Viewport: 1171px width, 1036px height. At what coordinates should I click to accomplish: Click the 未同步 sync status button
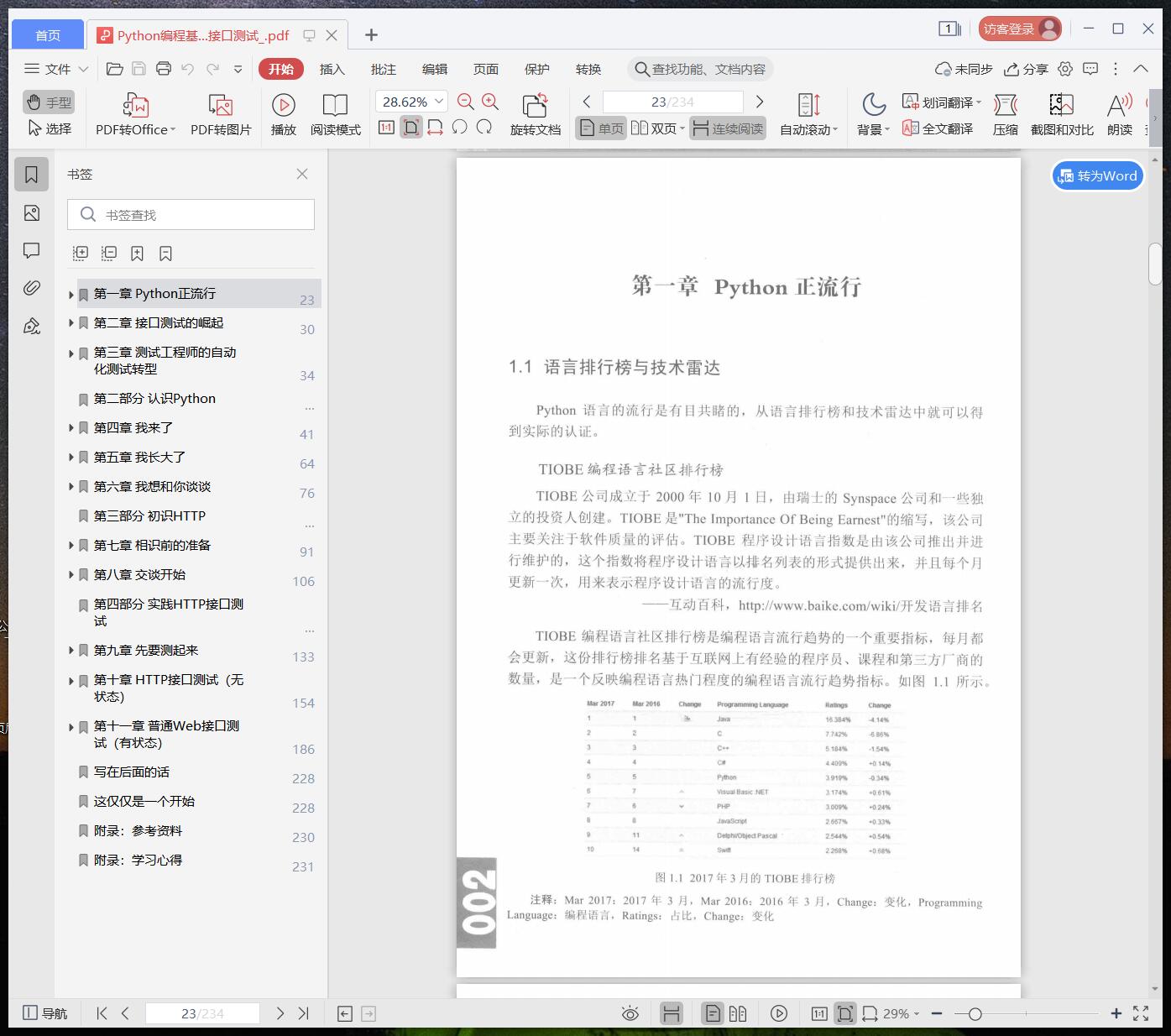click(x=964, y=69)
